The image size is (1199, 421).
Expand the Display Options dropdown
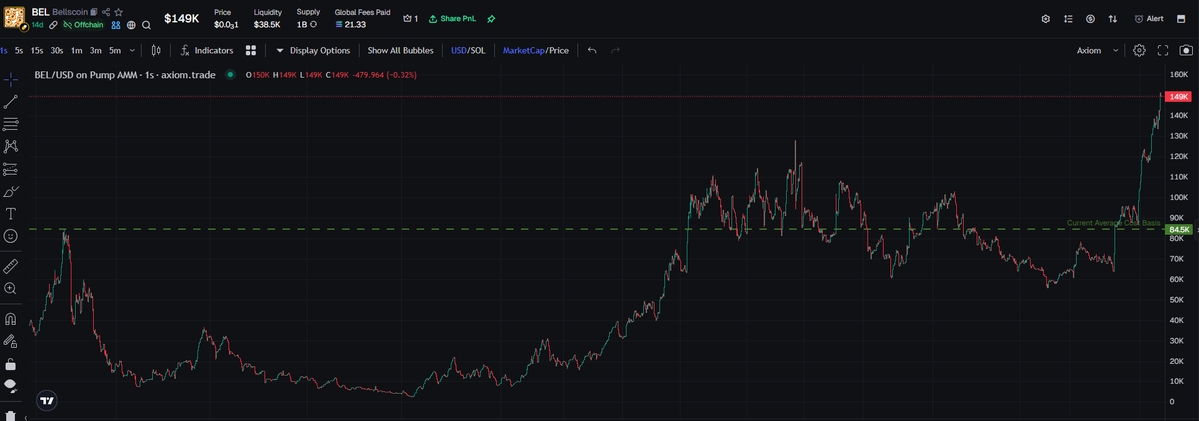(x=313, y=50)
